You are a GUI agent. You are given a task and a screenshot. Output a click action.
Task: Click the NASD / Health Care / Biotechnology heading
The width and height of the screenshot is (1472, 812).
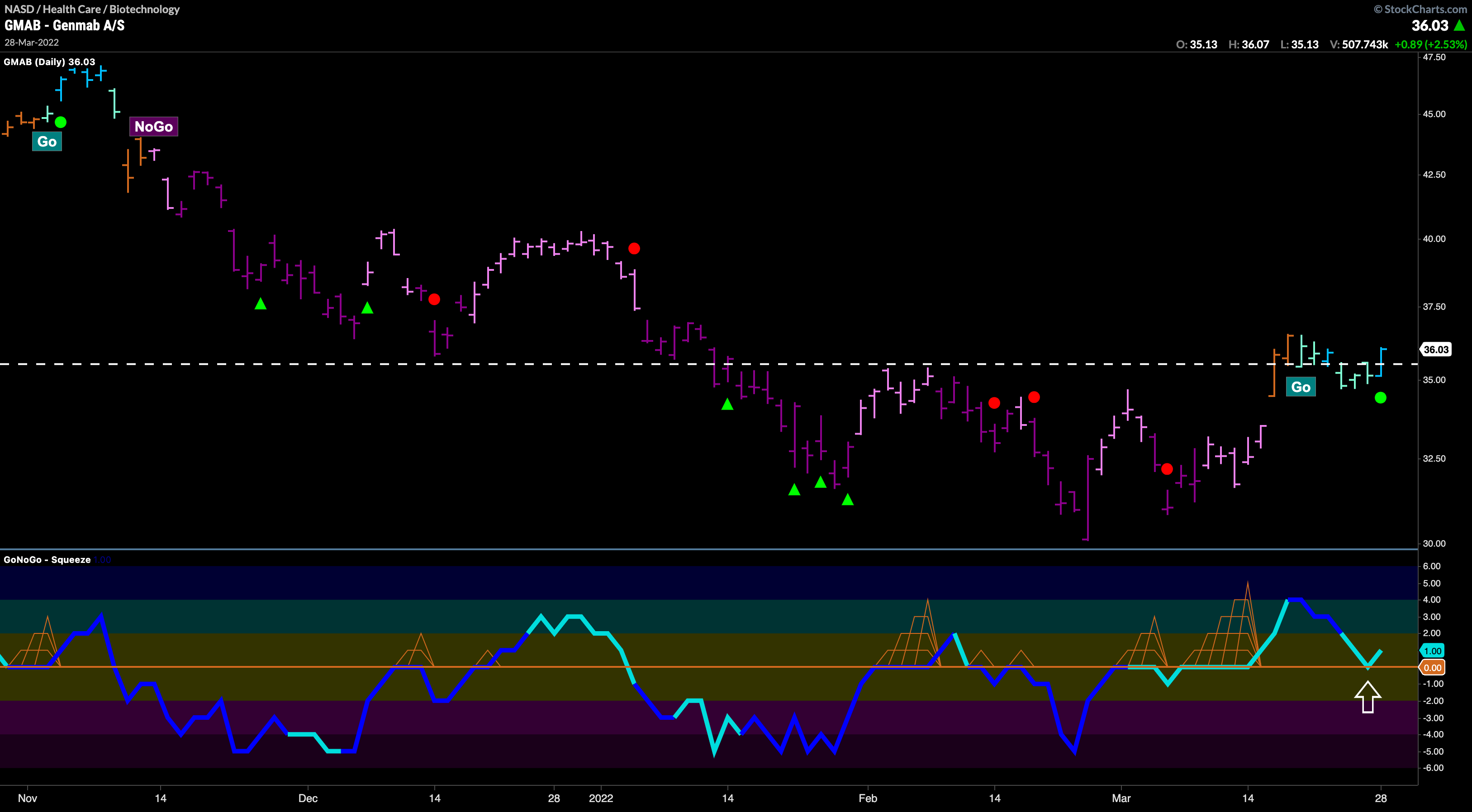coord(92,9)
